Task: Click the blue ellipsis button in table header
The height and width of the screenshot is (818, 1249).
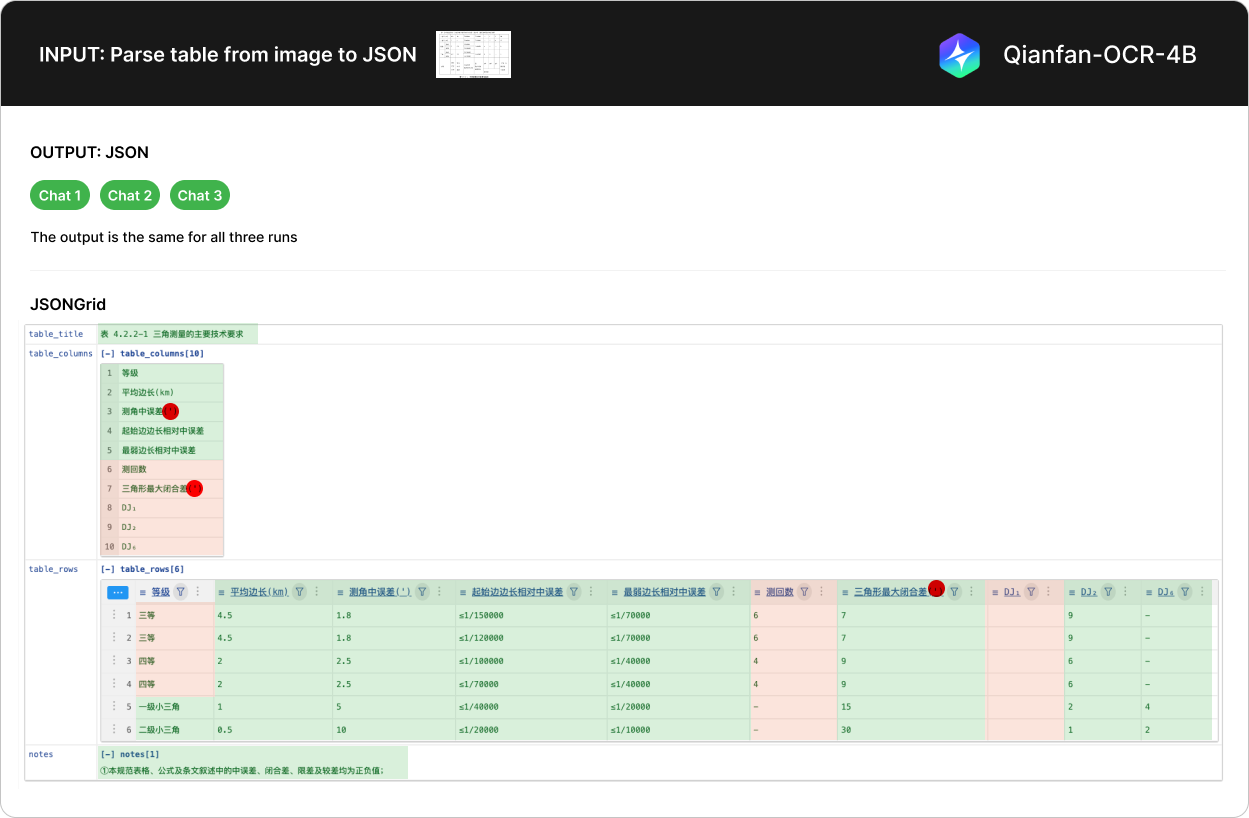Action: point(118,592)
